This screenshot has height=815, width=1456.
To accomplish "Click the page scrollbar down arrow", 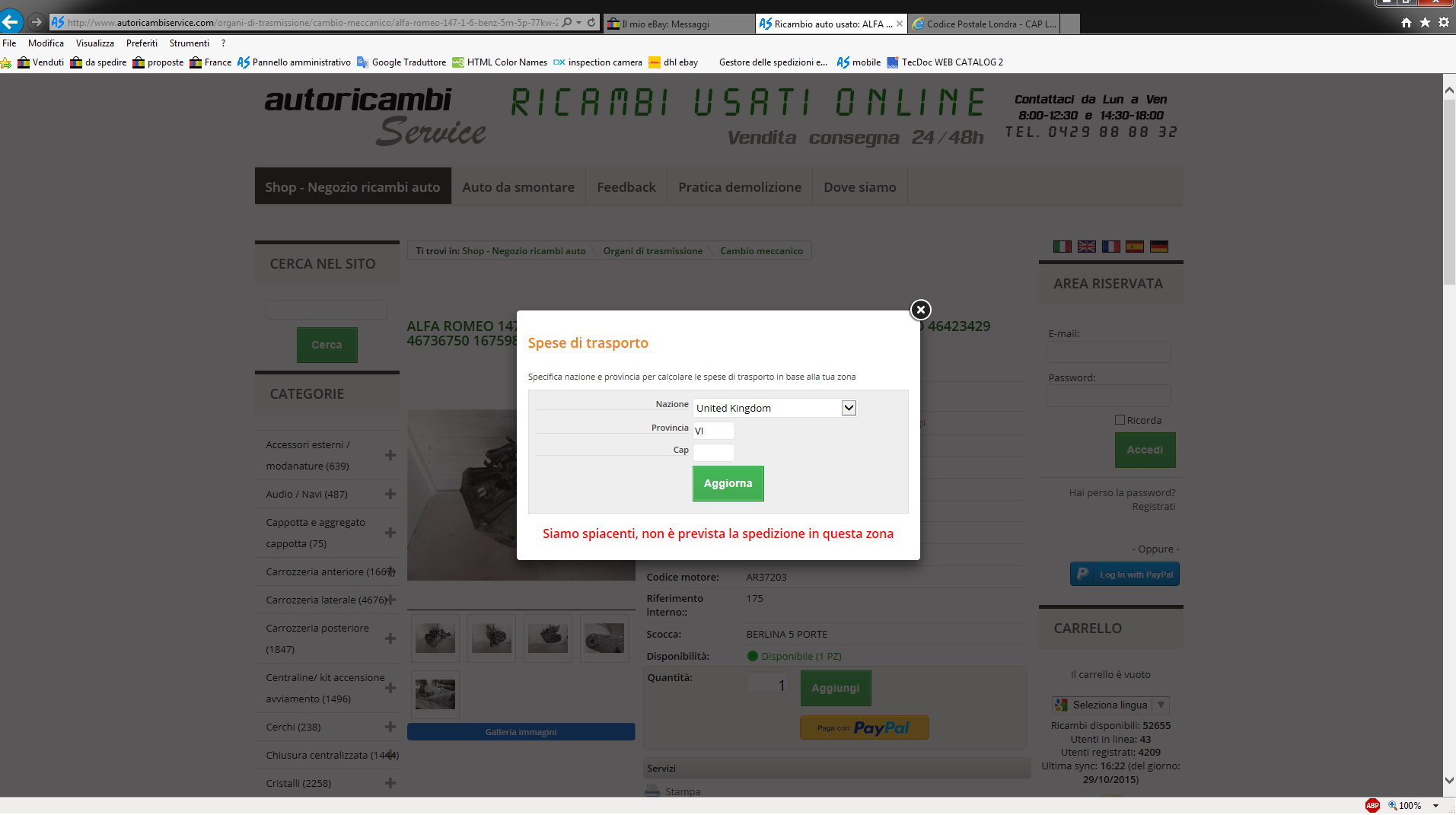I will point(1449,781).
